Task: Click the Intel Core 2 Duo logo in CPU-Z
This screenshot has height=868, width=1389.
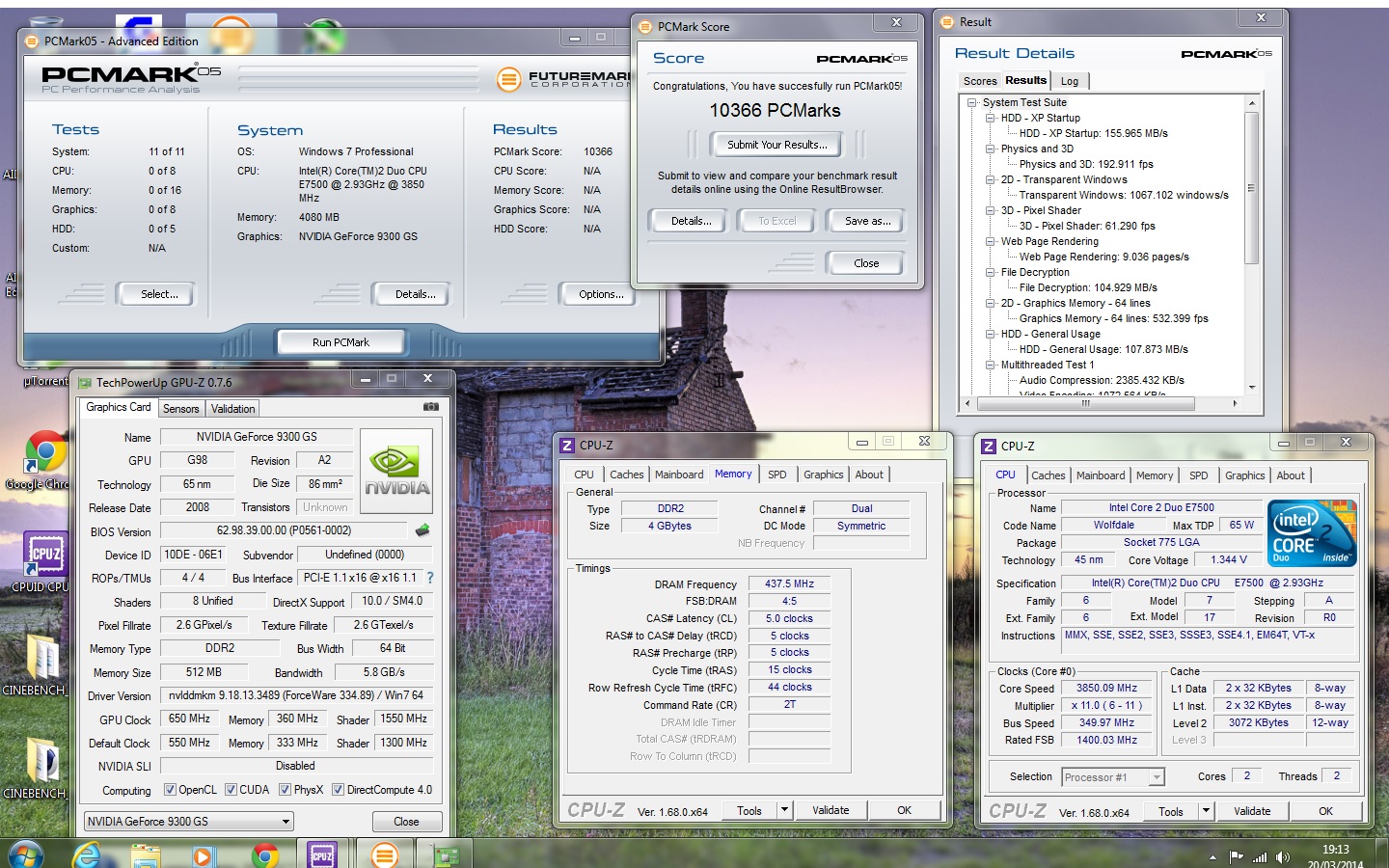Action: pyautogui.click(x=1312, y=532)
